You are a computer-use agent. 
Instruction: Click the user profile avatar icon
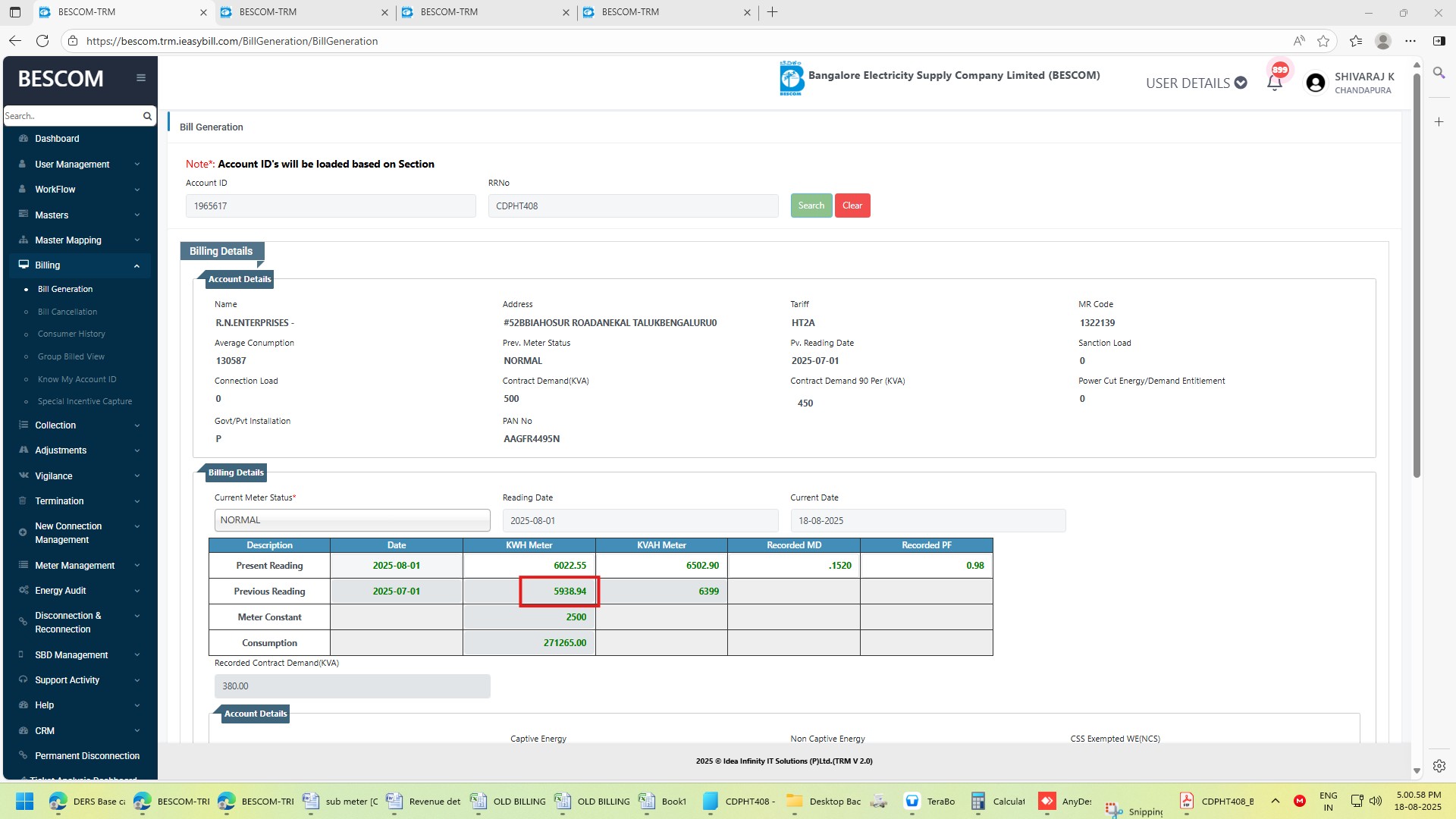coord(1316,83)
